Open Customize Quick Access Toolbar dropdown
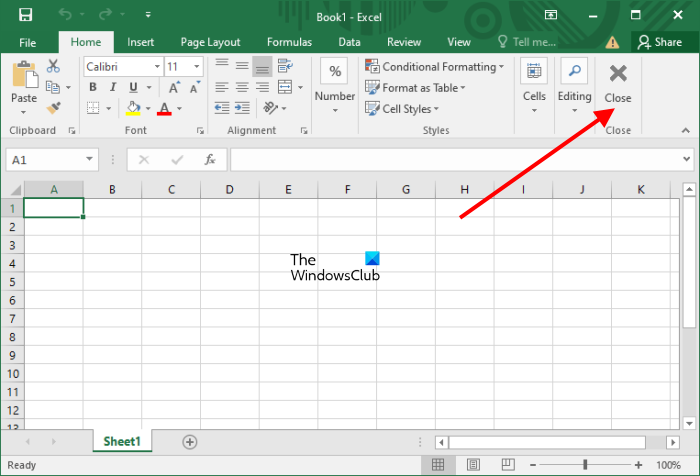700x476 pixels. 148,15
